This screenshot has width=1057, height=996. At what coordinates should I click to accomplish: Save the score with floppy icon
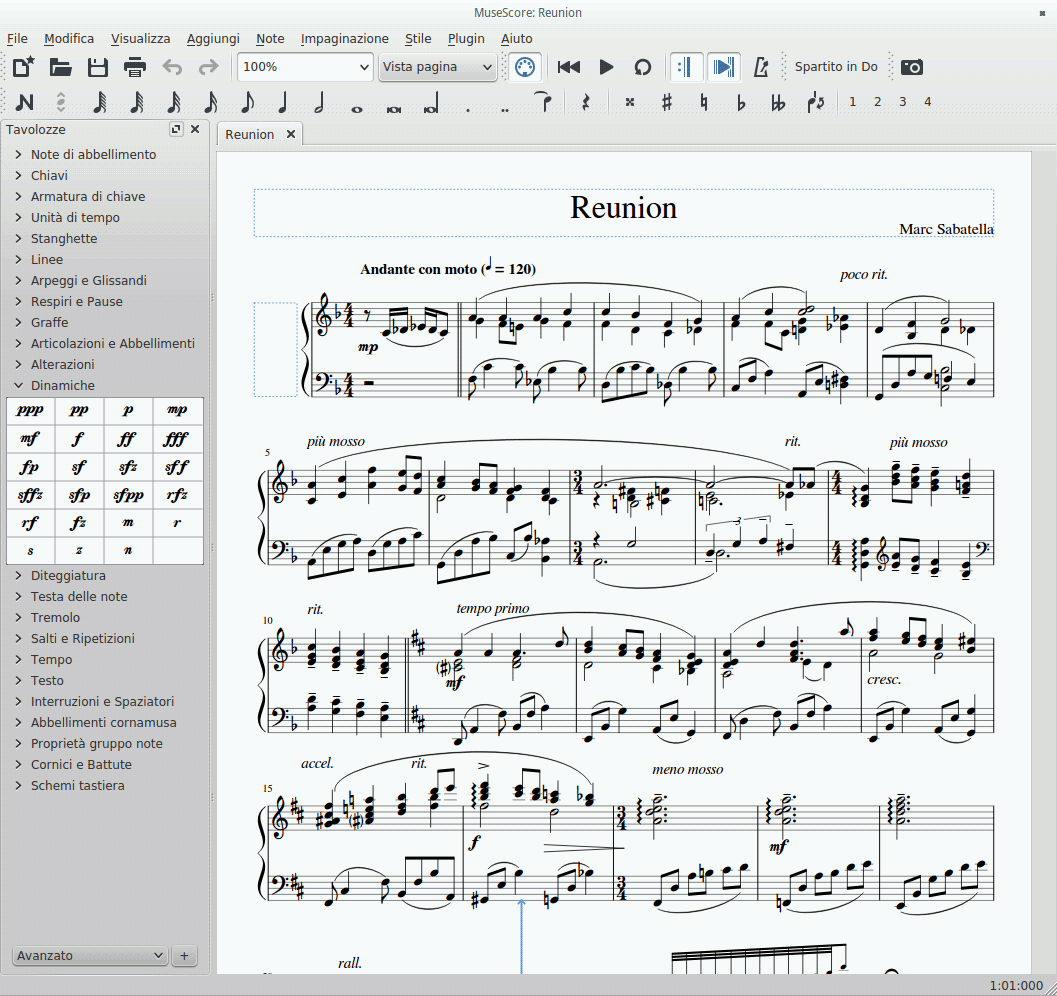[x=98, y=67]
